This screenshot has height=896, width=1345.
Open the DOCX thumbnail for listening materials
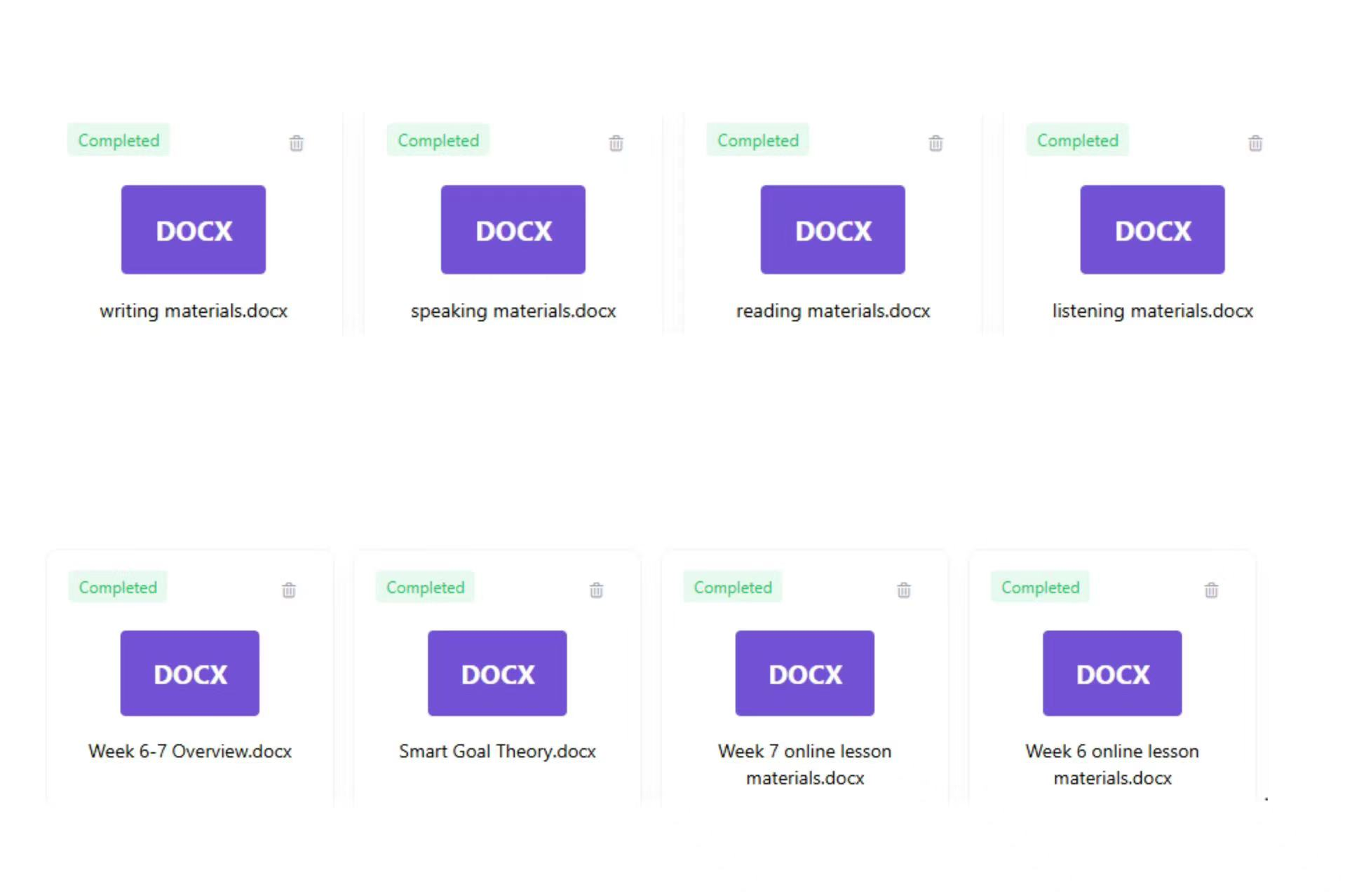[1153, 229]
